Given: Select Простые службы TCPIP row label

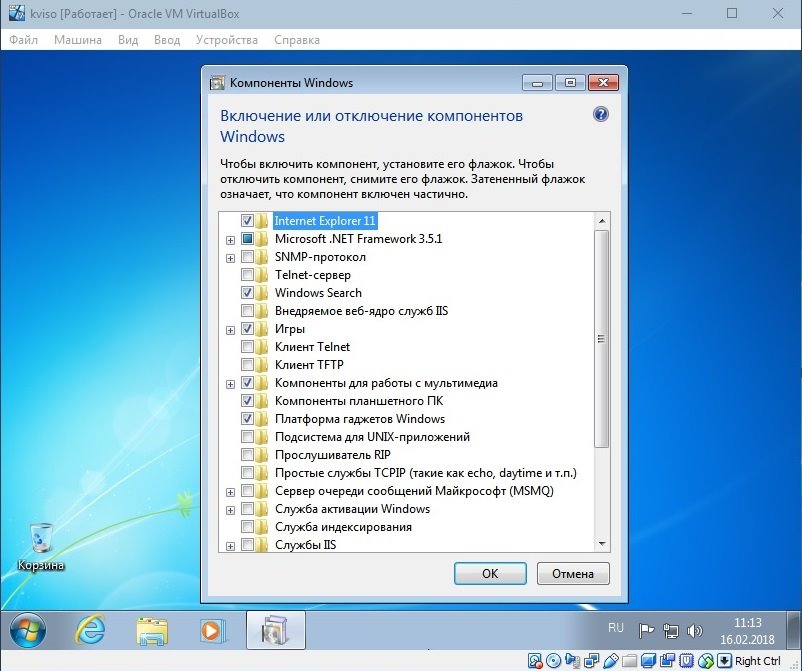Looking at the screenshot, I should click(x=426, y=473).
